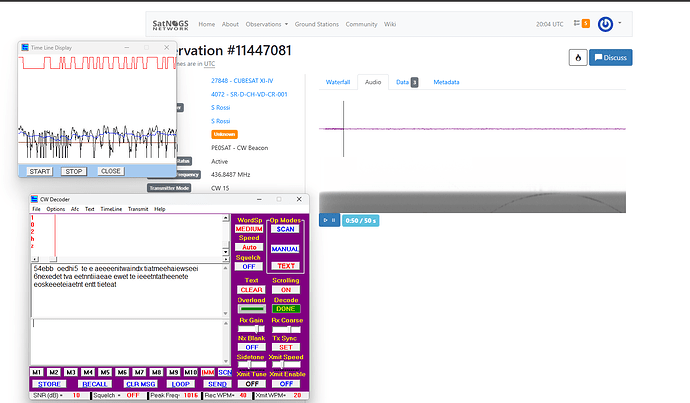Select memory button M6

(122, 372)
